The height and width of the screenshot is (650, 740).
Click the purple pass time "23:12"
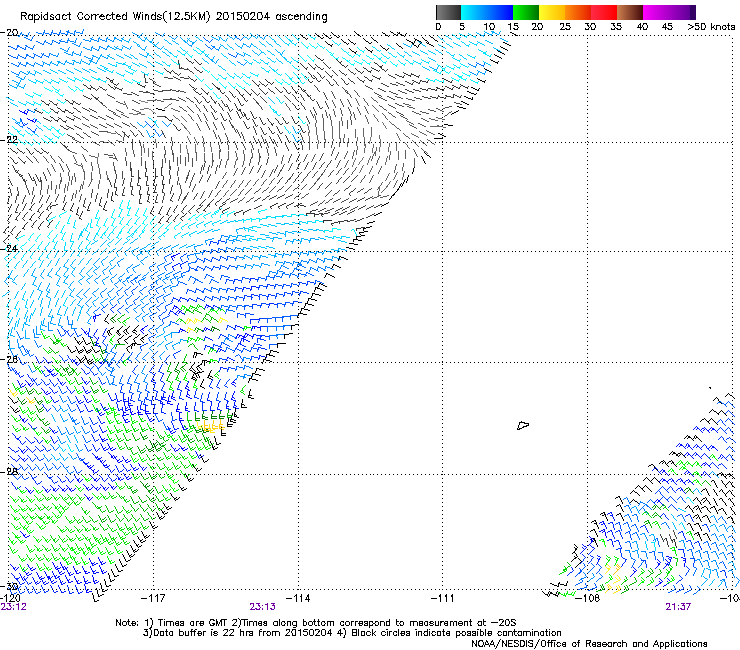click(x=13, y=607)
